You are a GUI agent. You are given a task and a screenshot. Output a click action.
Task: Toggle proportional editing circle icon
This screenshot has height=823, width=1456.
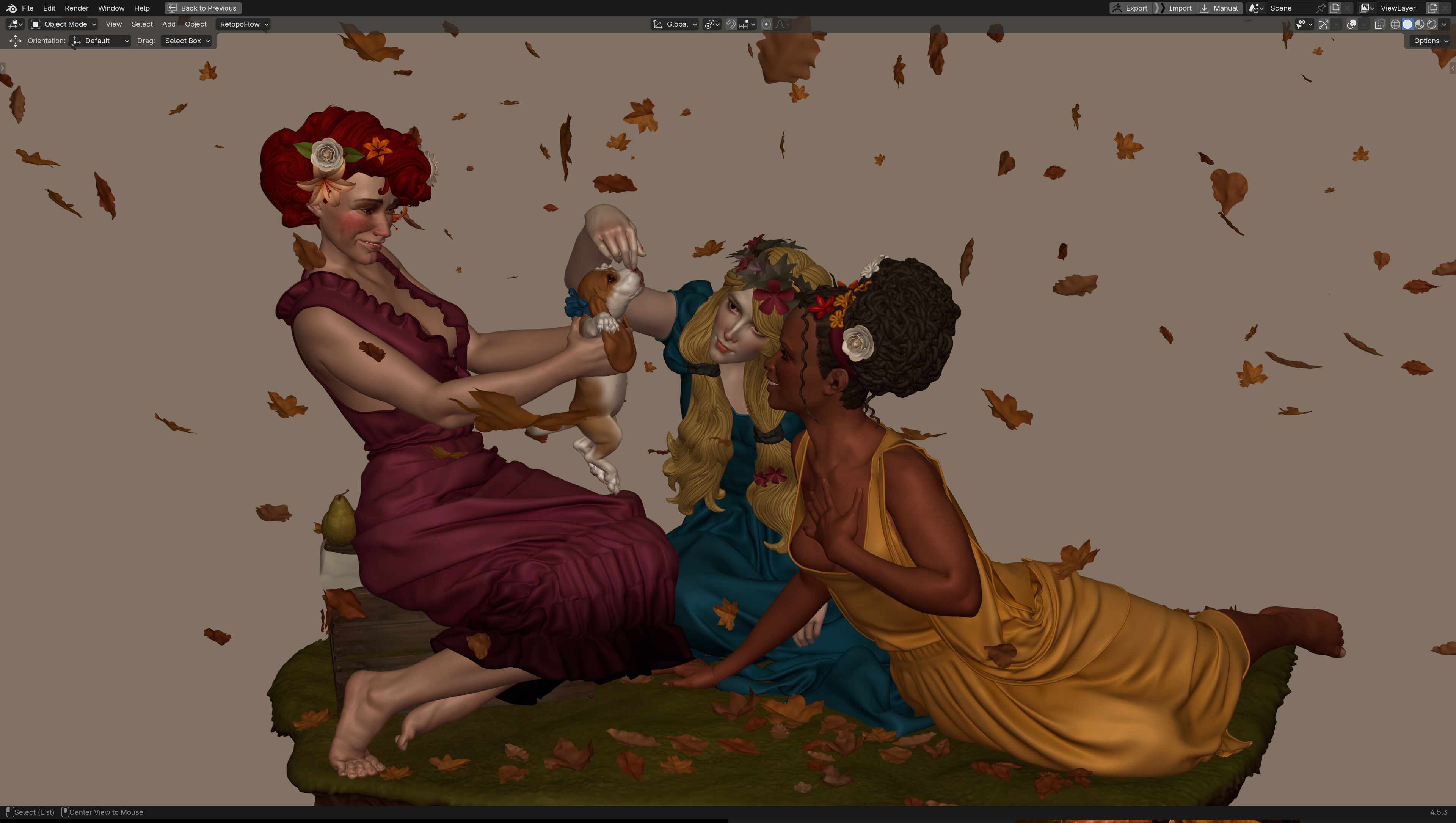(766, 24)
